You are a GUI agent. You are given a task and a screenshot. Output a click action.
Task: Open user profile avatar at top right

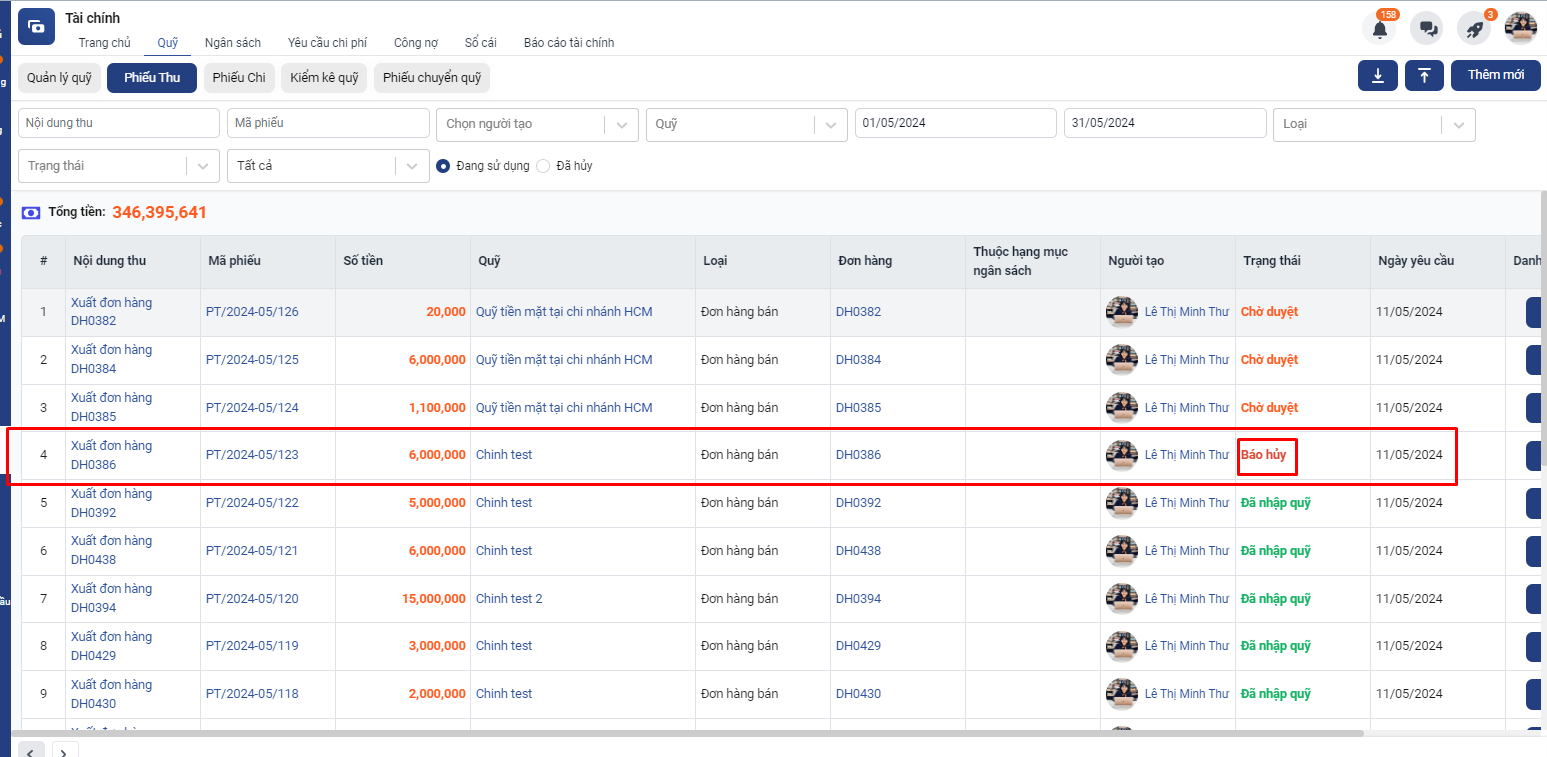1520,28
